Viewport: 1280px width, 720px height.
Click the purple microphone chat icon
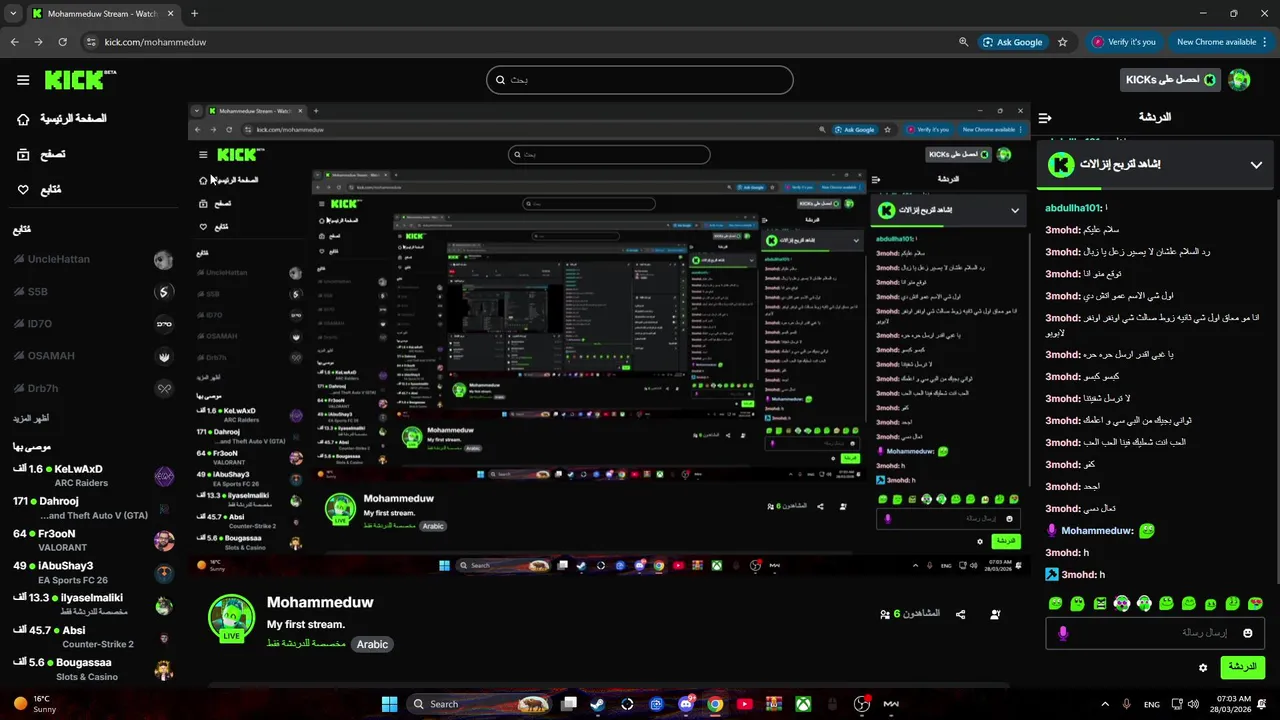(x=1063, y=633)
